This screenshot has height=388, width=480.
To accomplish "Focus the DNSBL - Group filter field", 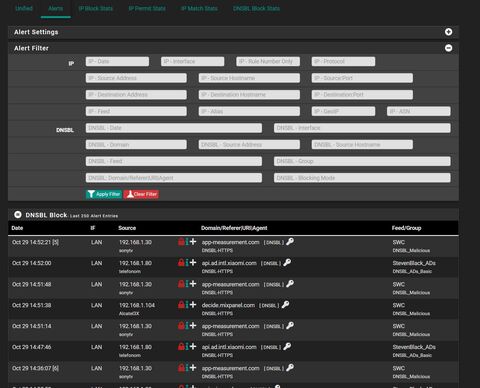I will coord(362,161).
